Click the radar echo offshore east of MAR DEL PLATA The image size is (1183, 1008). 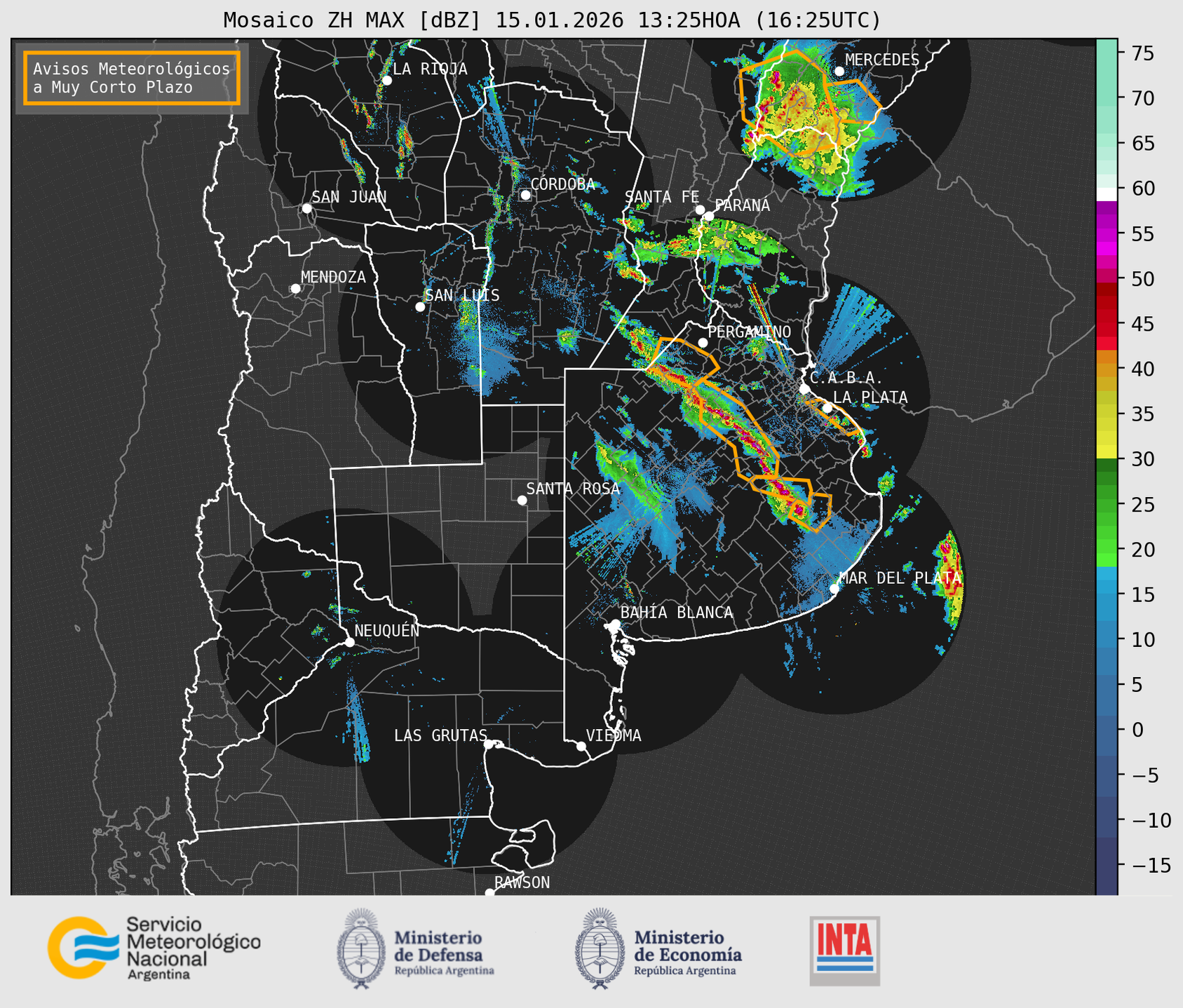click(952, 578)
